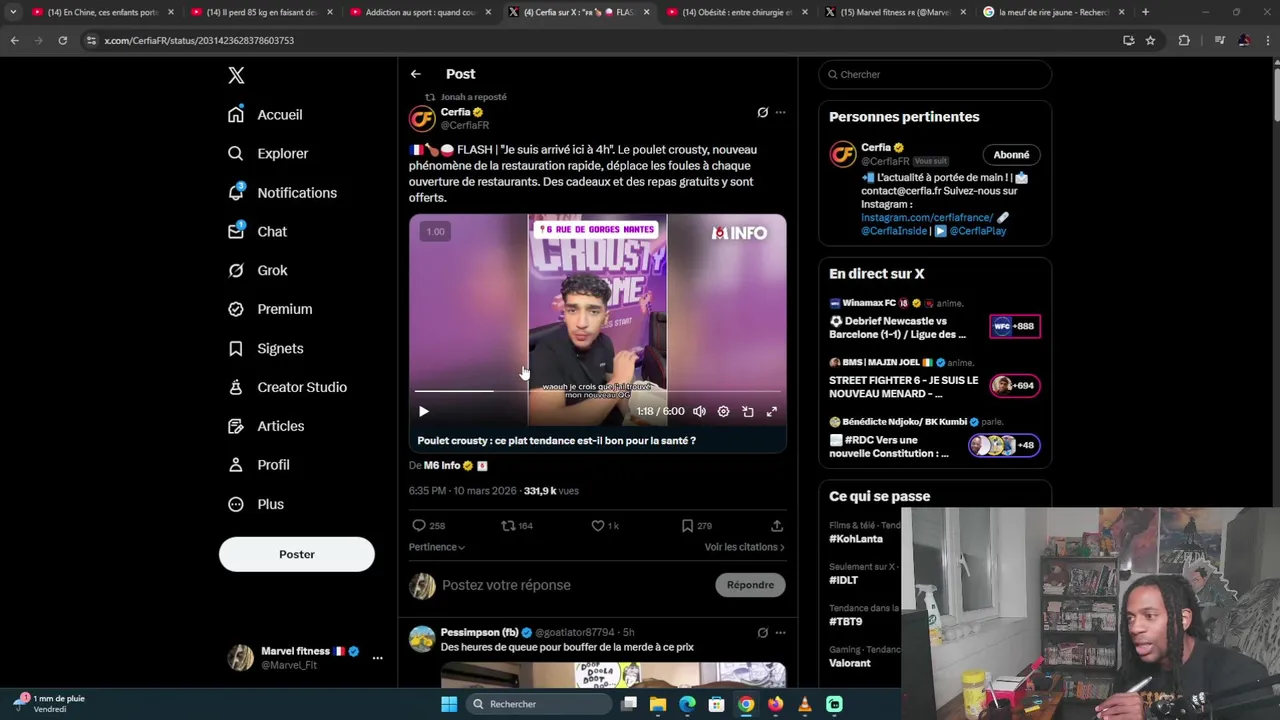1280x720 pixels.
Task: Reload the page
Action: pyautogui.click(x=62, y=40)
